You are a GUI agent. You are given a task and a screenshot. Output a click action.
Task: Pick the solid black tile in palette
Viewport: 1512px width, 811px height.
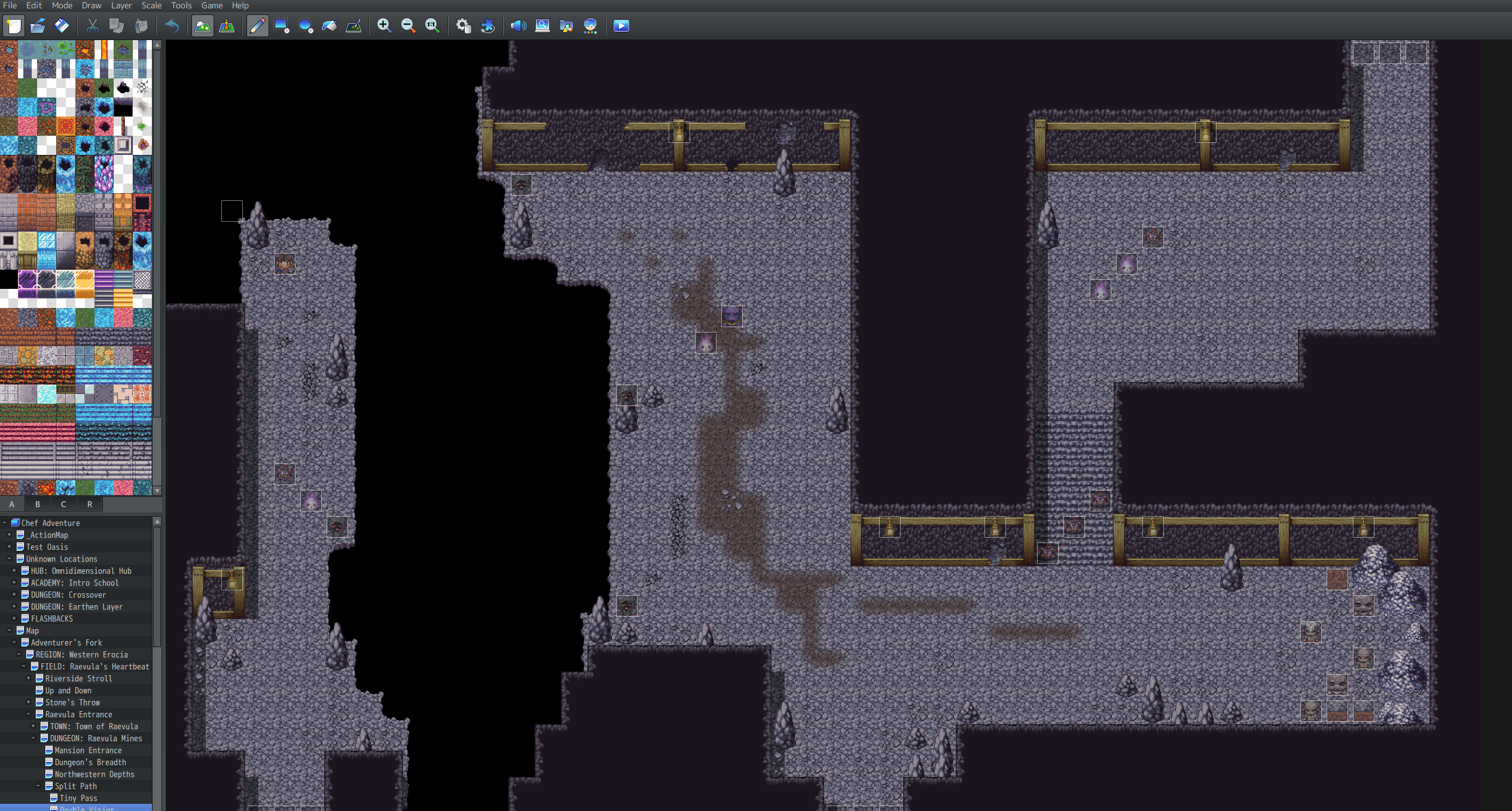[x=8, y=279]
